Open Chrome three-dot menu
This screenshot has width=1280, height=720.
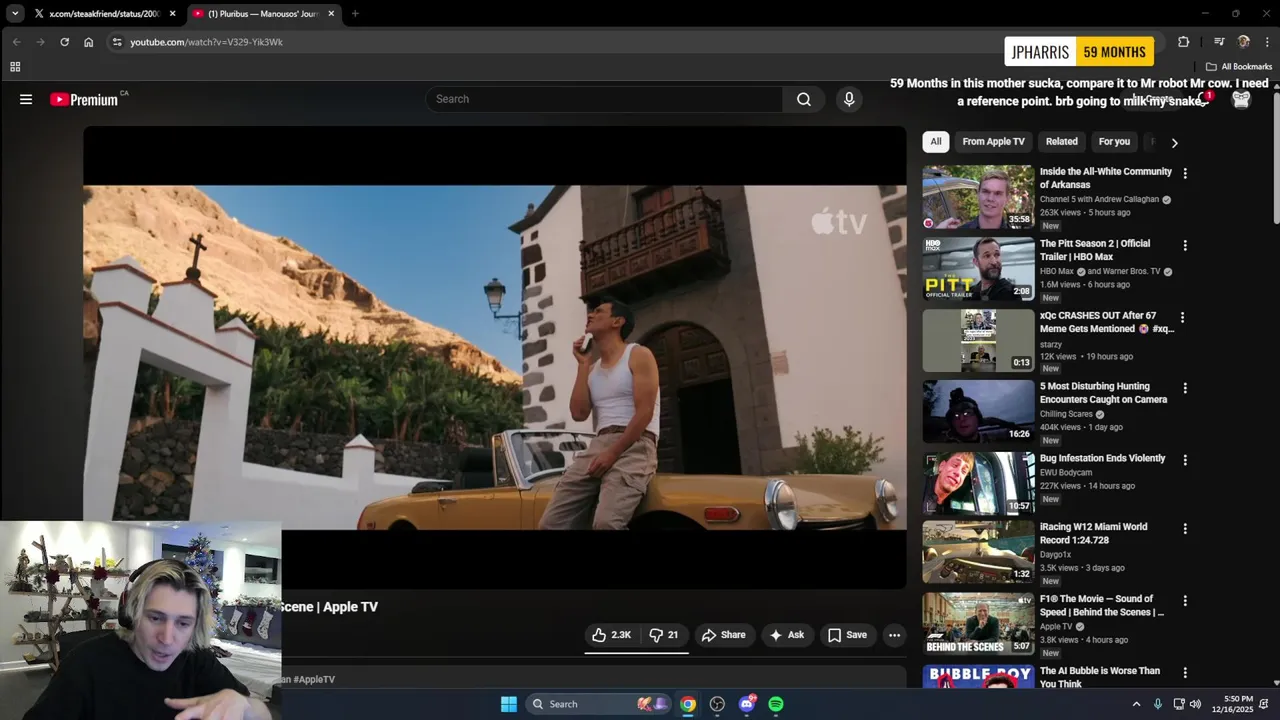click(1267, 42)
